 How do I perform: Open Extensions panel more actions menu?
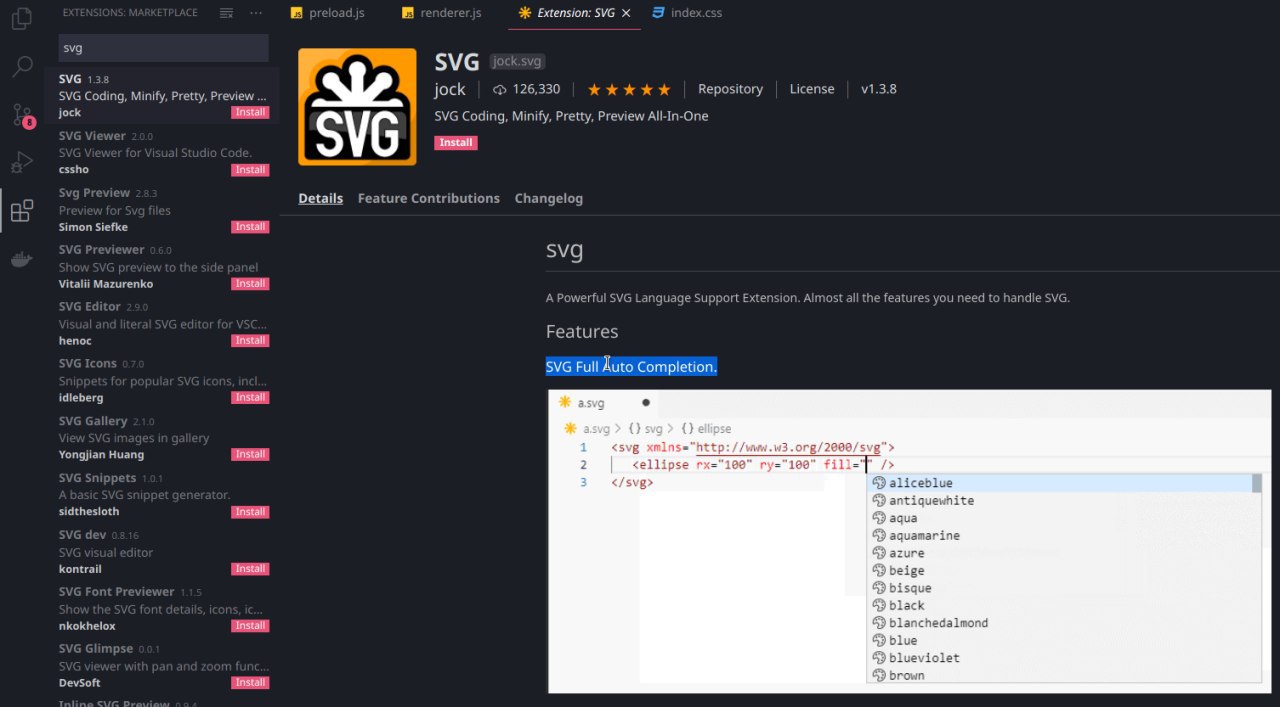[x=256, y=13]
